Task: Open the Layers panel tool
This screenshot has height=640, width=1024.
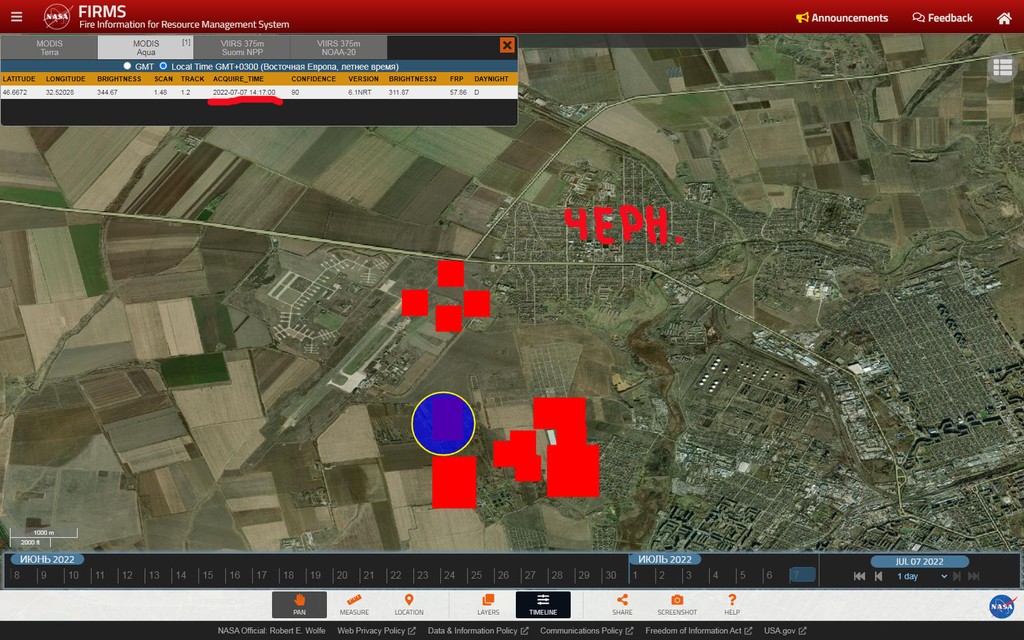Action: (x=488, y=604)
